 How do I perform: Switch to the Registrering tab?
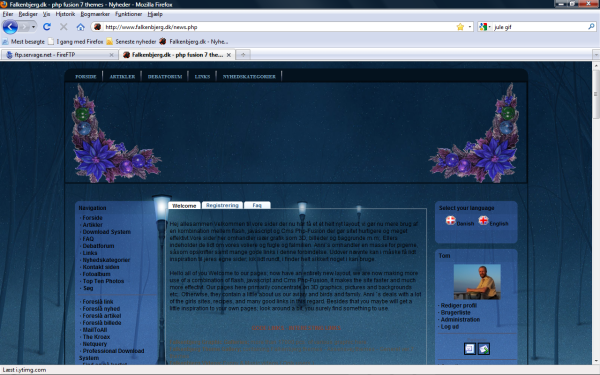[x=222, y=205]
